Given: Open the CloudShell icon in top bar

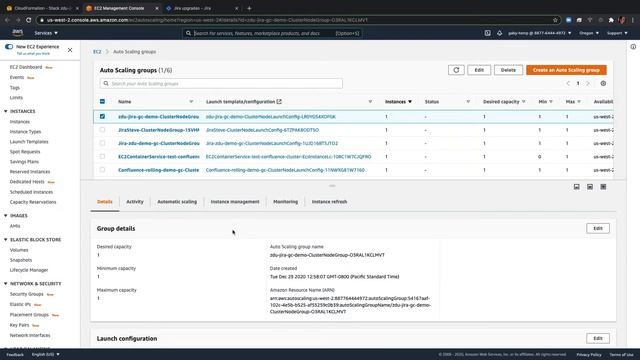Looking at the screenshot, I should 487,33.
